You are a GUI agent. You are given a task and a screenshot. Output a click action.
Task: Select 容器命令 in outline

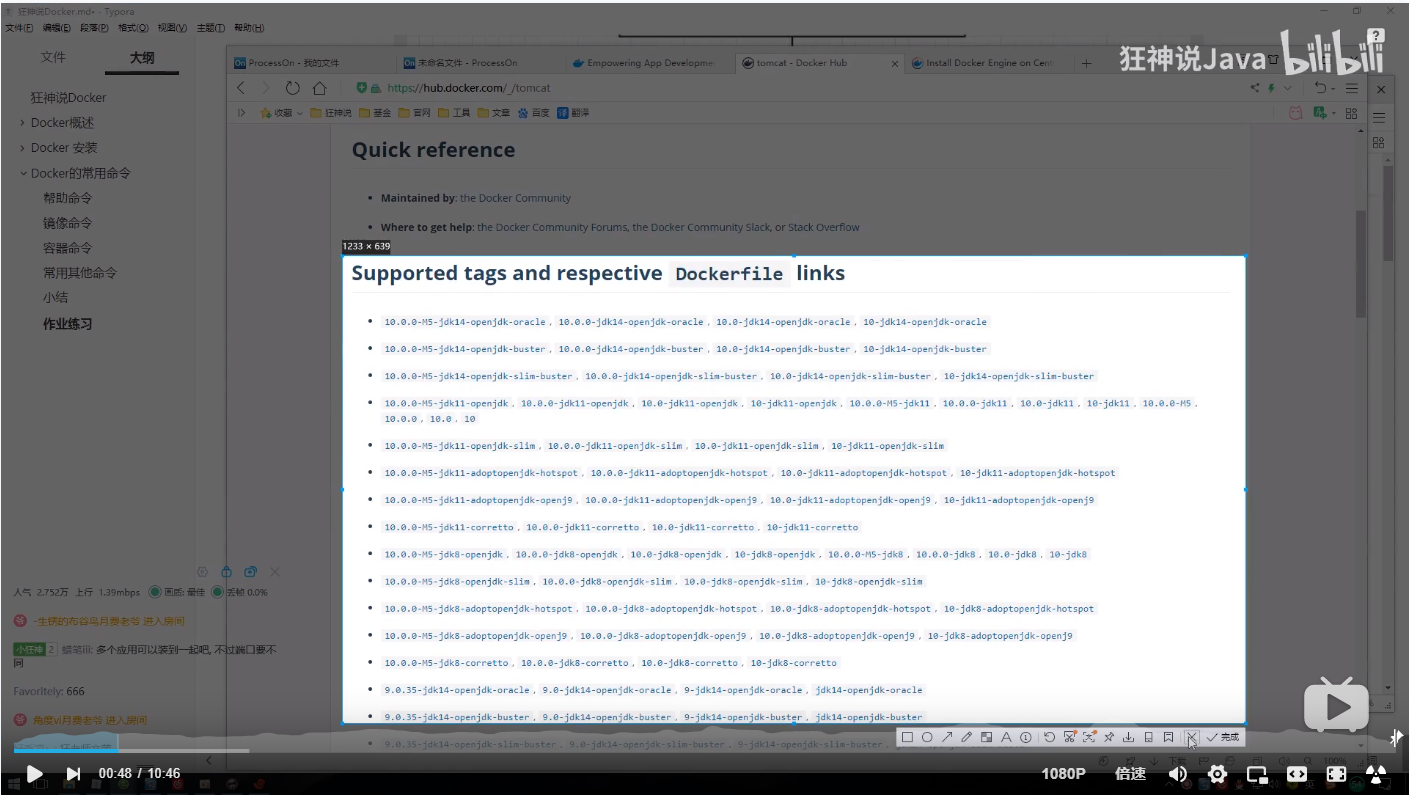67,248
